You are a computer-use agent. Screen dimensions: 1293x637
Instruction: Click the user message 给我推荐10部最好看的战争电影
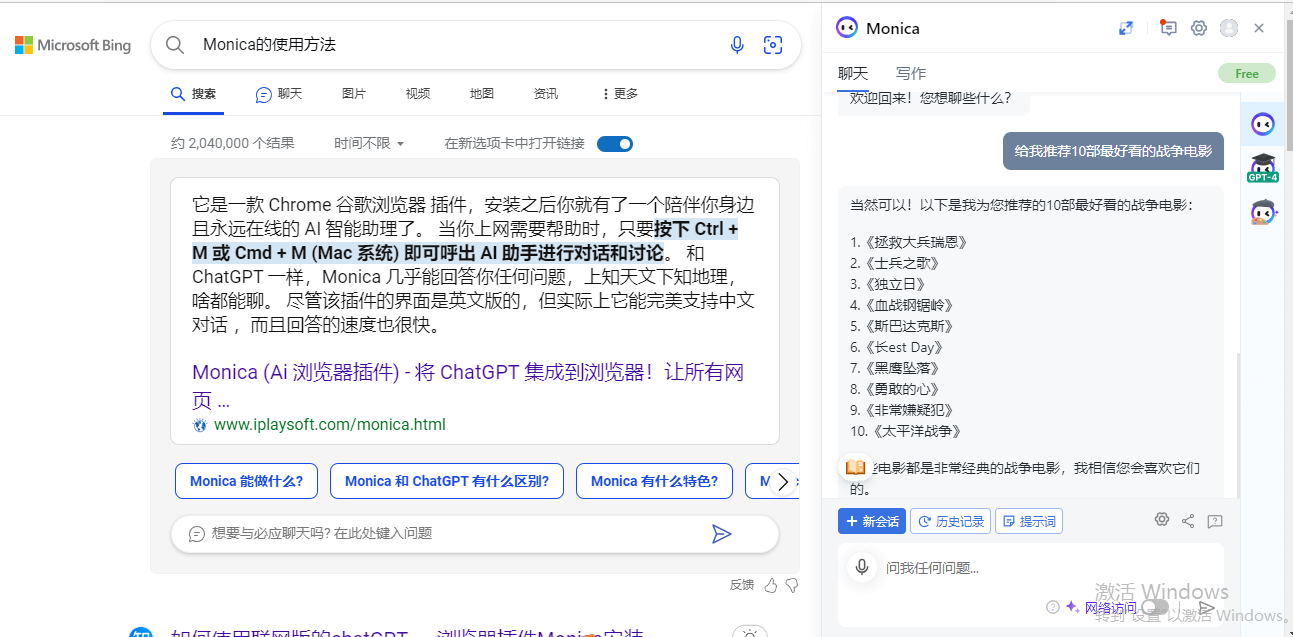pos(1113,151)
